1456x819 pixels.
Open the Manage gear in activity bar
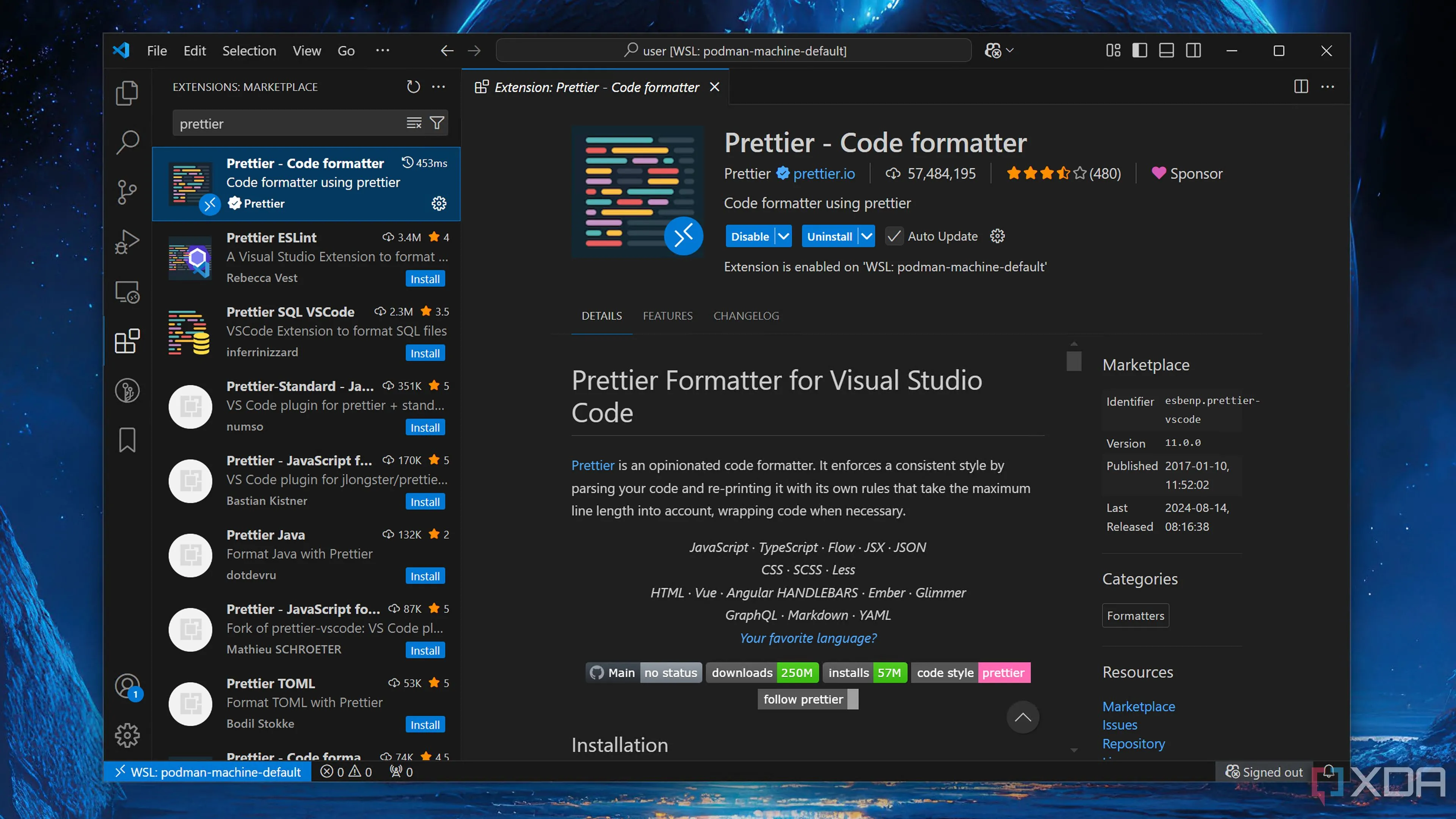tap(127, 735)
